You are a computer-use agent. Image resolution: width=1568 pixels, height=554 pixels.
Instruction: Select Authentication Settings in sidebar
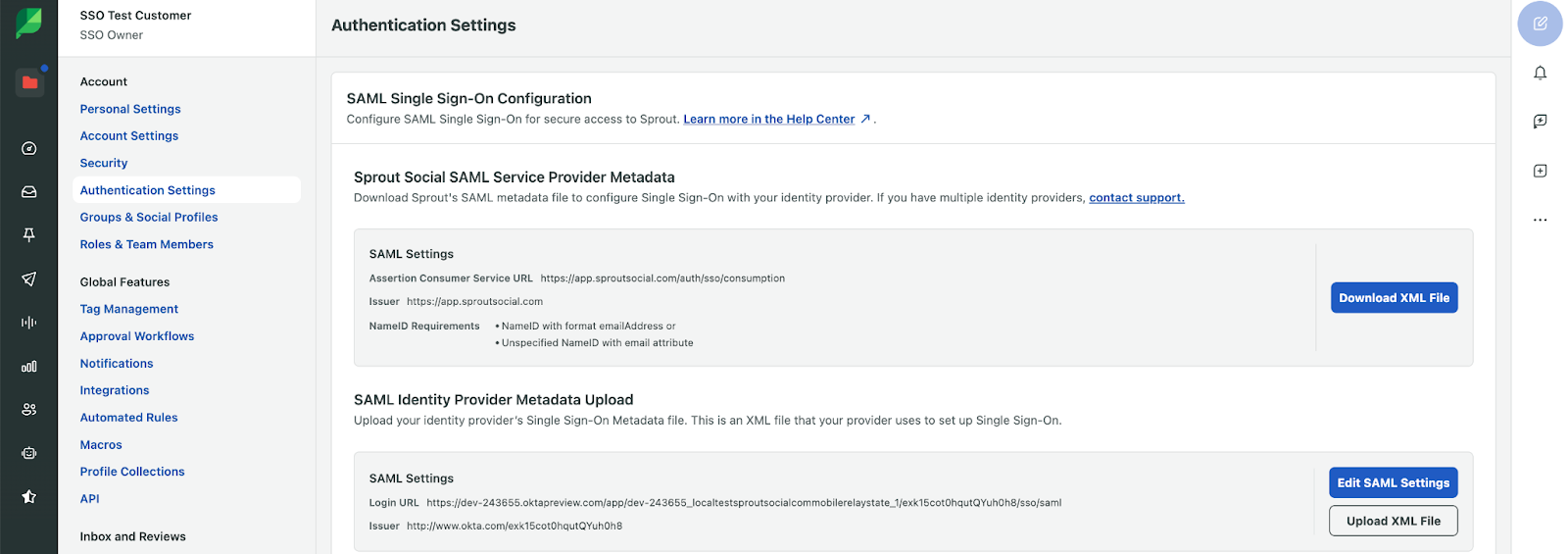[186, 190]
